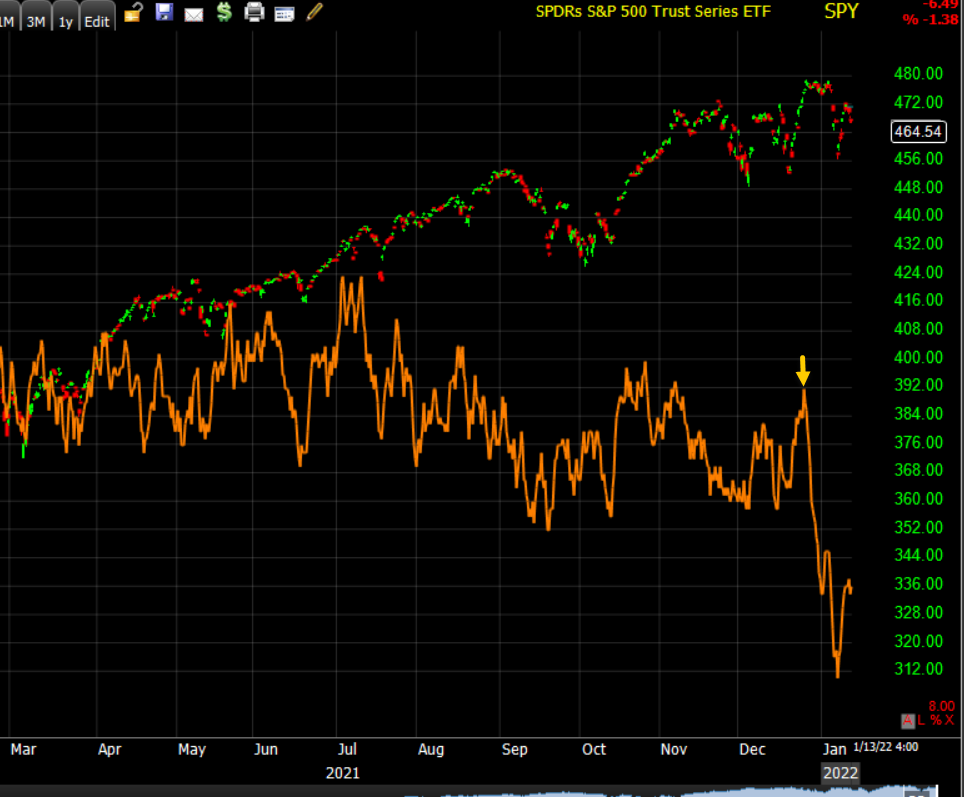Click the SPY ticker symbol
The height and width of the screenshot is (797, 964).
(841, 11)
